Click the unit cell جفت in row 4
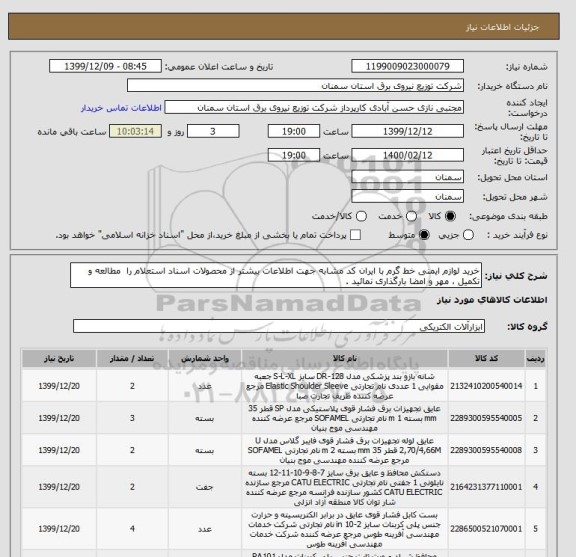The image size is (576, 557). [x=205, y=487]
